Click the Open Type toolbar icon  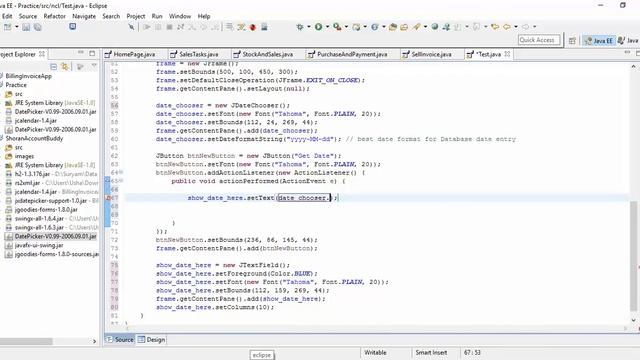click(x=393, y=27)
